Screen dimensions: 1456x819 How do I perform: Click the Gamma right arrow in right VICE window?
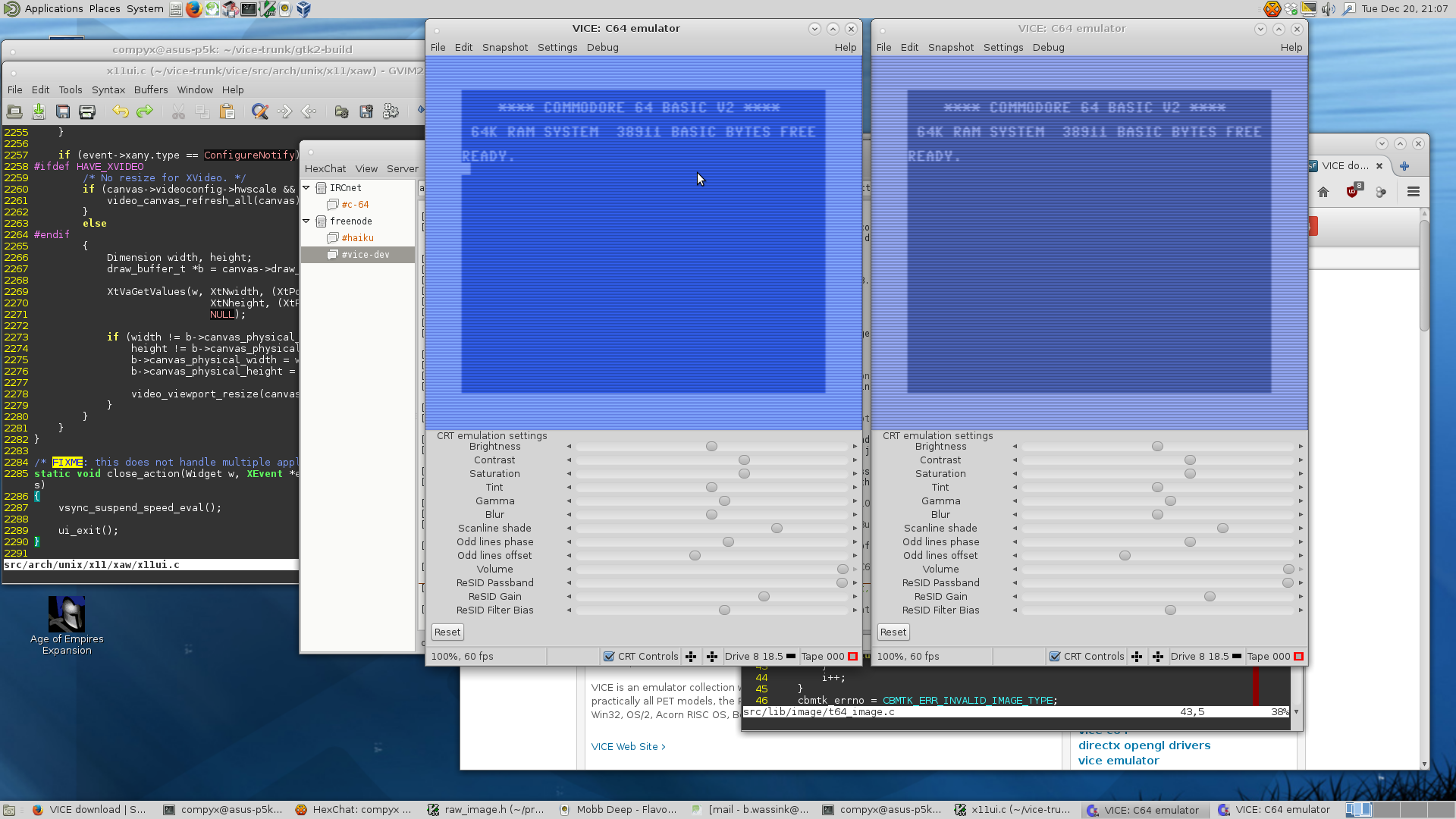1301,501
